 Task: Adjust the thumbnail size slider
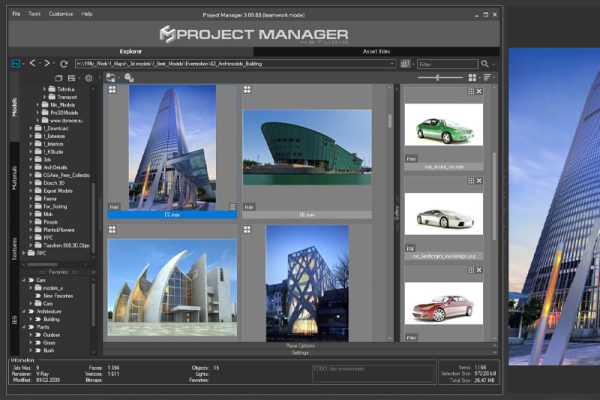pos(438,78)
